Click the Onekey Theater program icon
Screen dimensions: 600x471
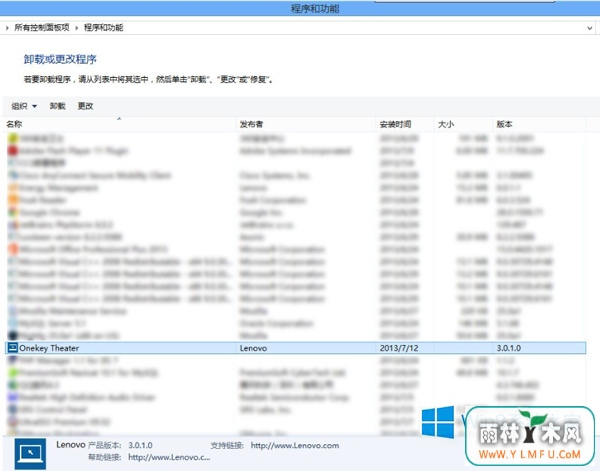click(13, 348)
